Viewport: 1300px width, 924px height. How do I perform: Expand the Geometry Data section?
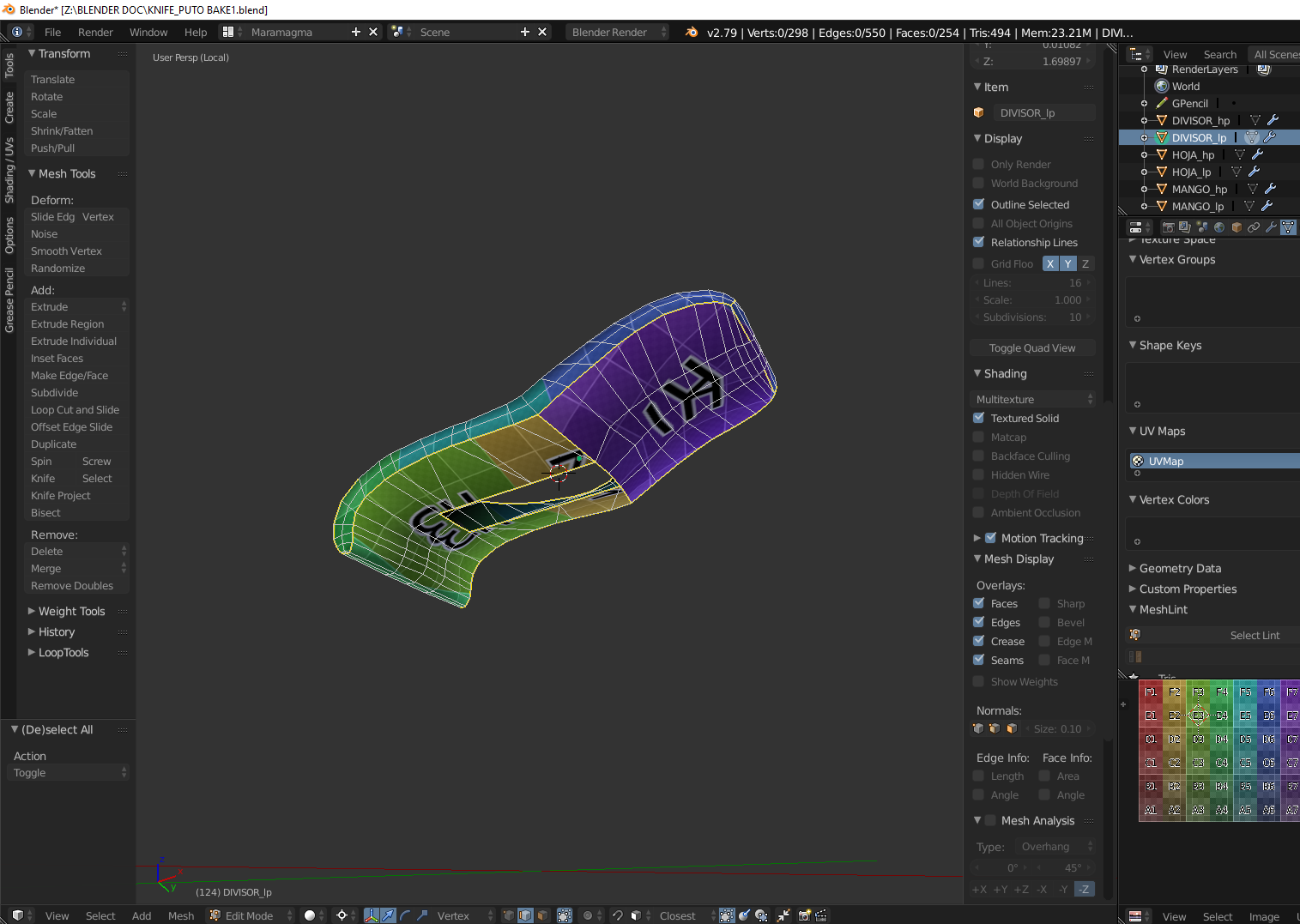(1179, 568)
